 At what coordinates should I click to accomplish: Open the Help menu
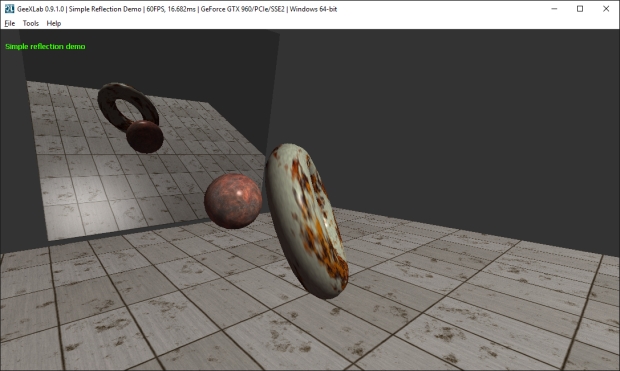click(53, 23)
